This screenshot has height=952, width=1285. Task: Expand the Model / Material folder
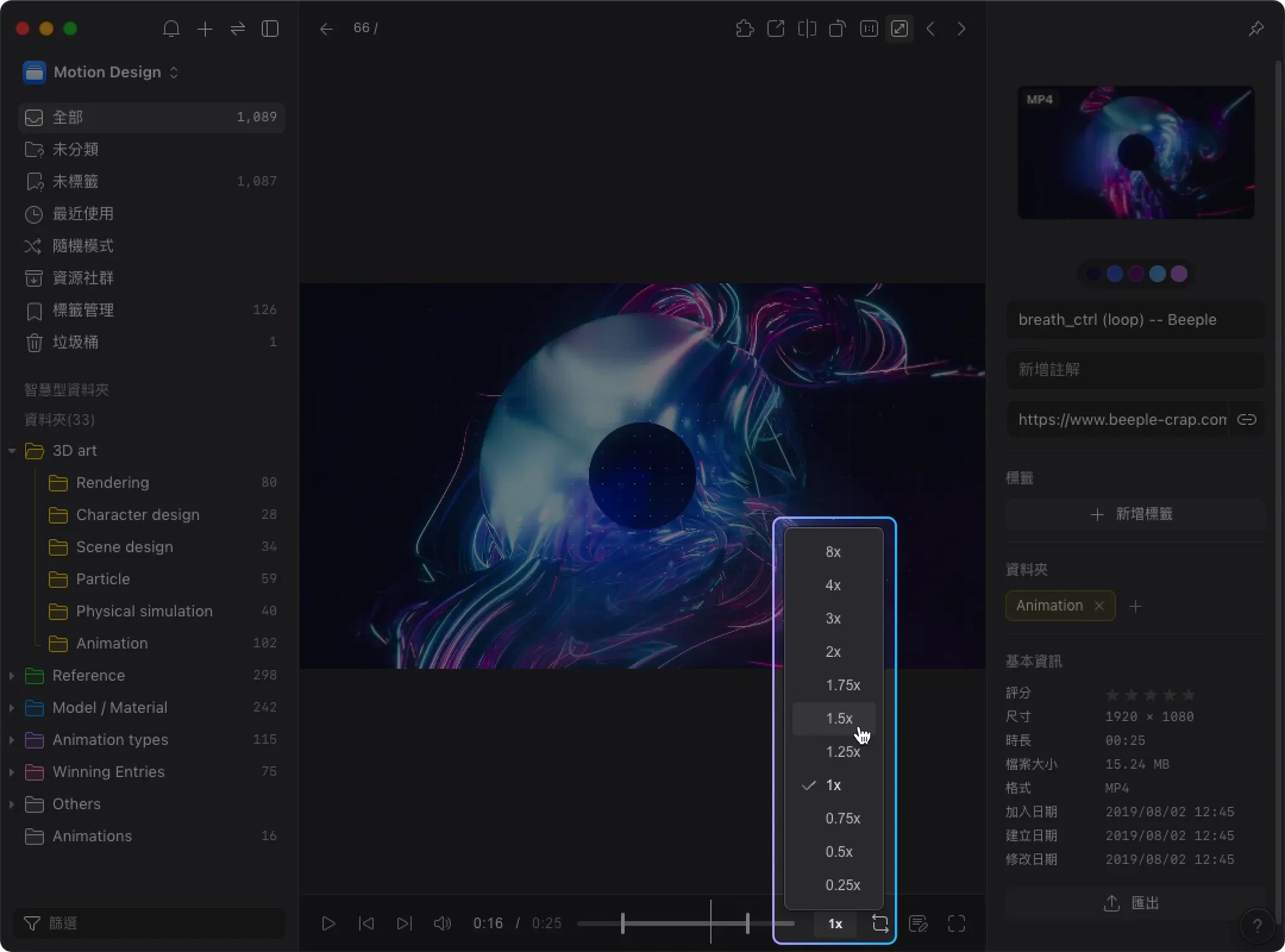(x=12, y=707)
